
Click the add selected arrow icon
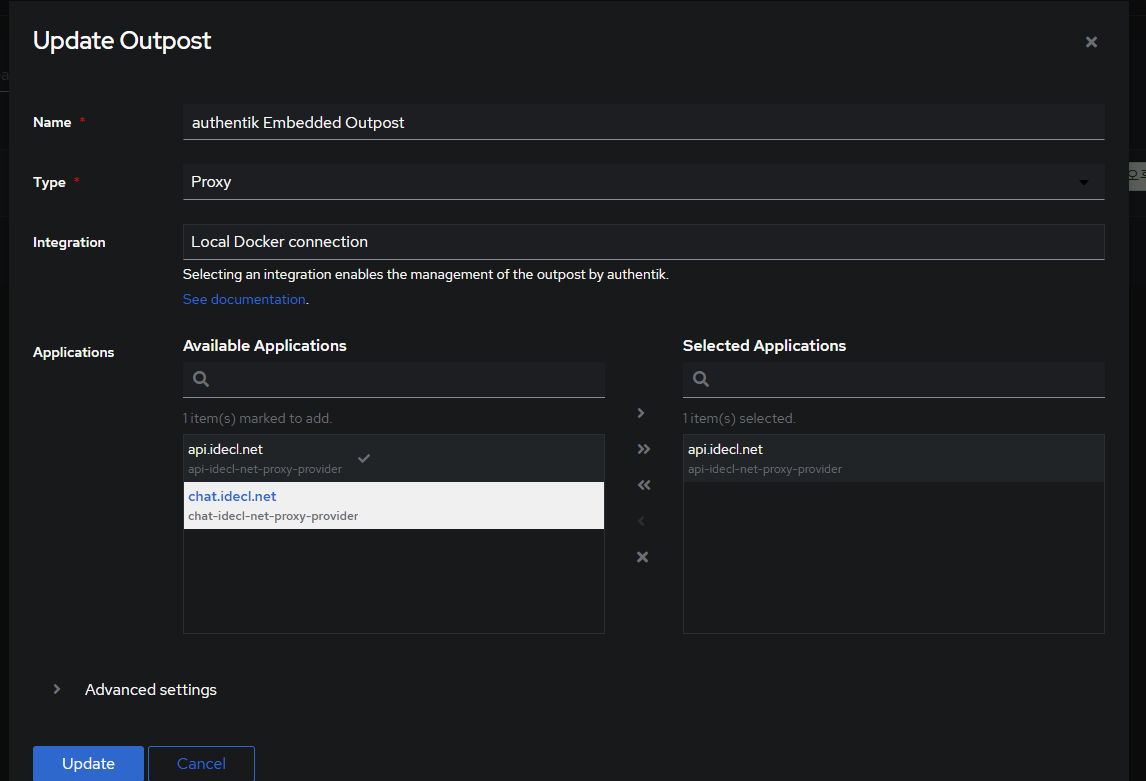(x=642, y=413)
